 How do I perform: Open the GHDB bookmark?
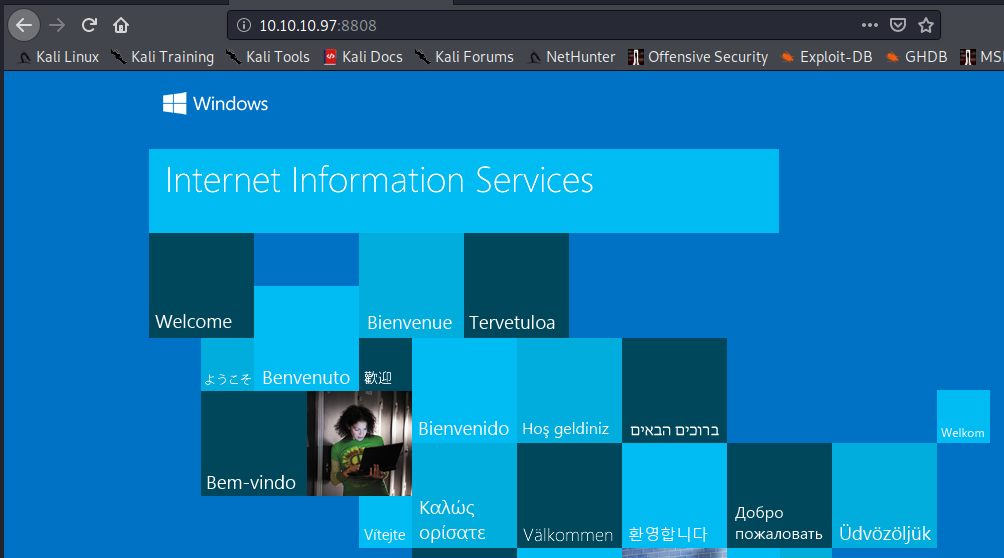coord(916,57)
